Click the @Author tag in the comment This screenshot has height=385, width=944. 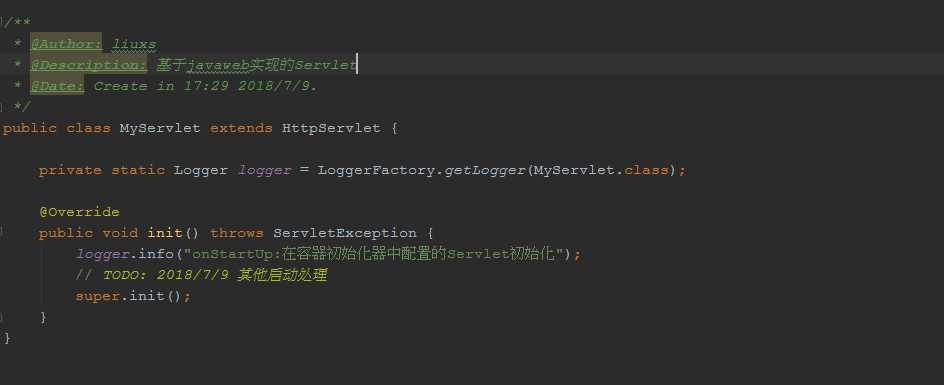pyautogui.click(x=66, y=44)
